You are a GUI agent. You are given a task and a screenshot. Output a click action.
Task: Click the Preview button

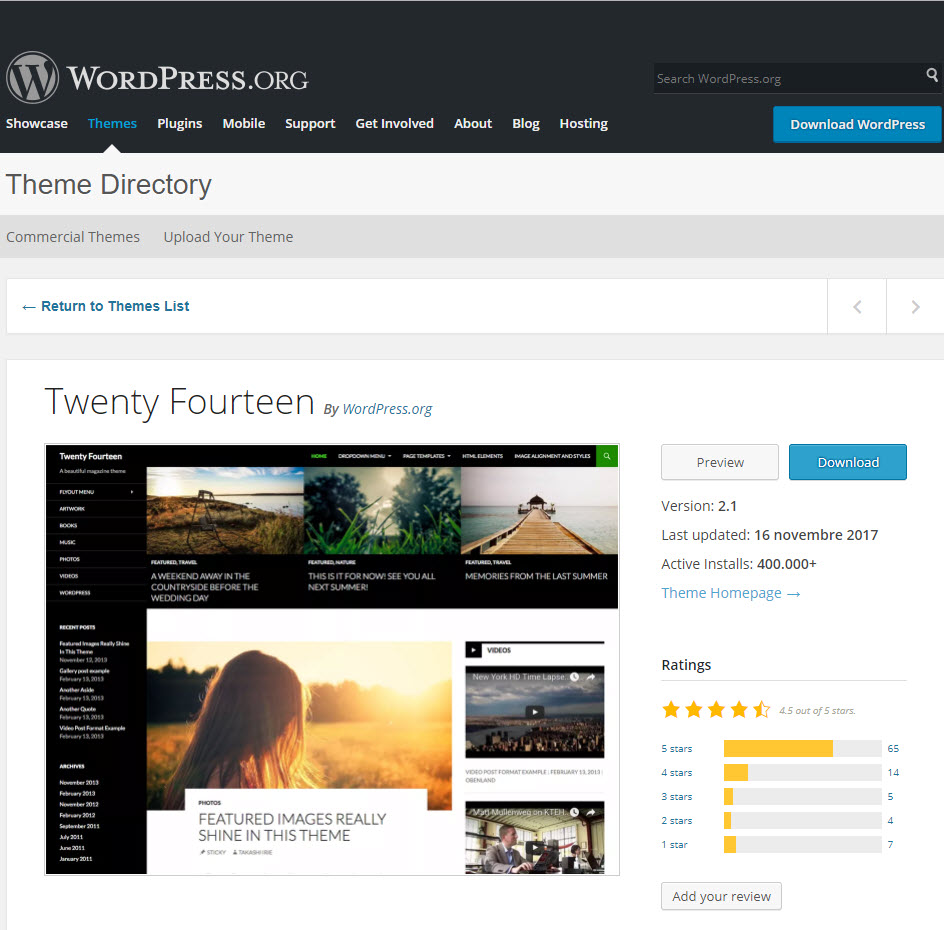[720, 462]
